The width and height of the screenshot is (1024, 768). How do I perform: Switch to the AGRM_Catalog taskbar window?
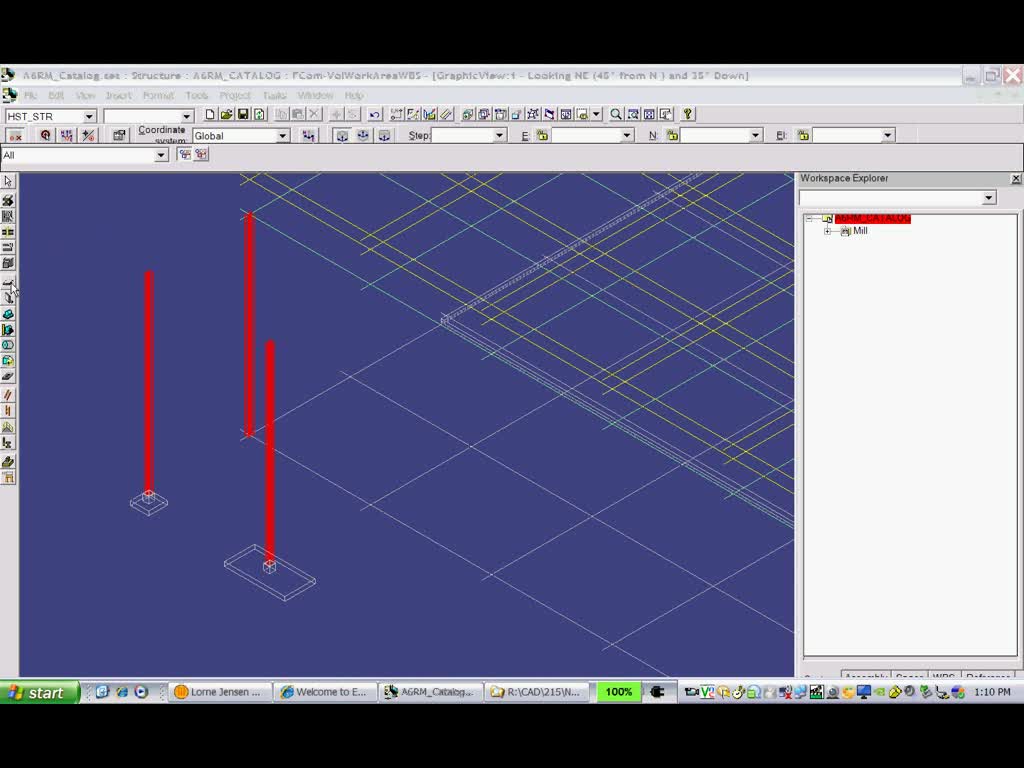(430, 692)
